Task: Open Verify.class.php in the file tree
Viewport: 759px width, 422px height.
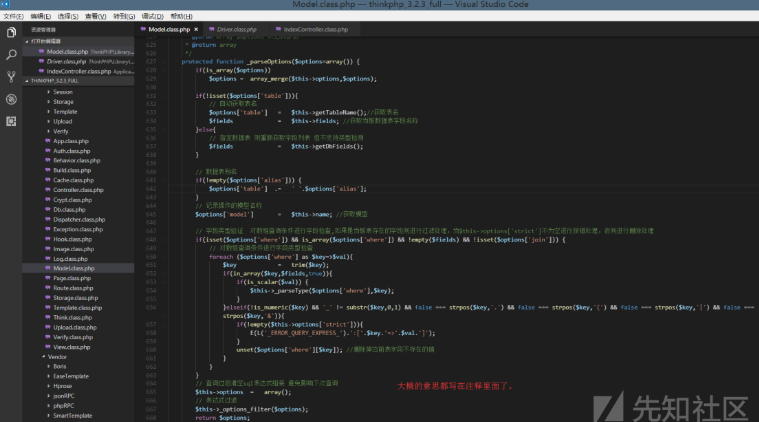Action: click(73, 337)
